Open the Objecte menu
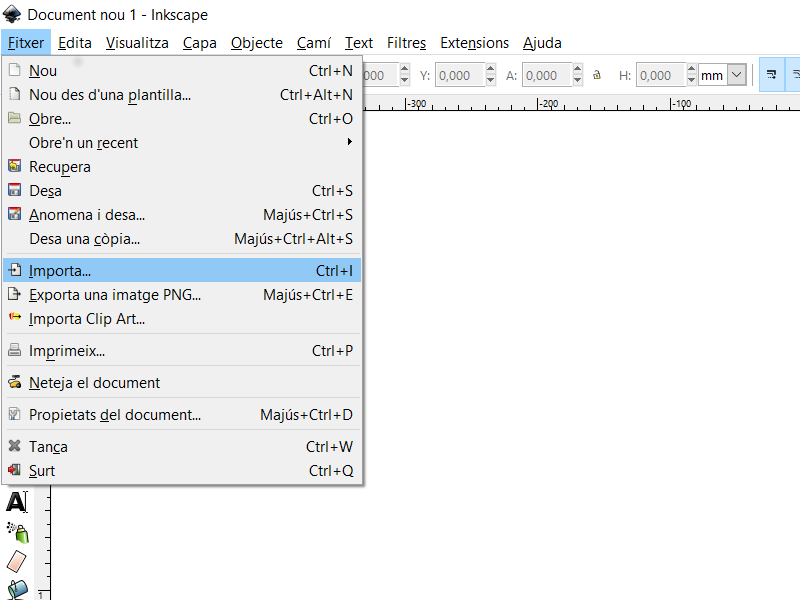The height and width of the screenshot is (600, 800). 257,43
